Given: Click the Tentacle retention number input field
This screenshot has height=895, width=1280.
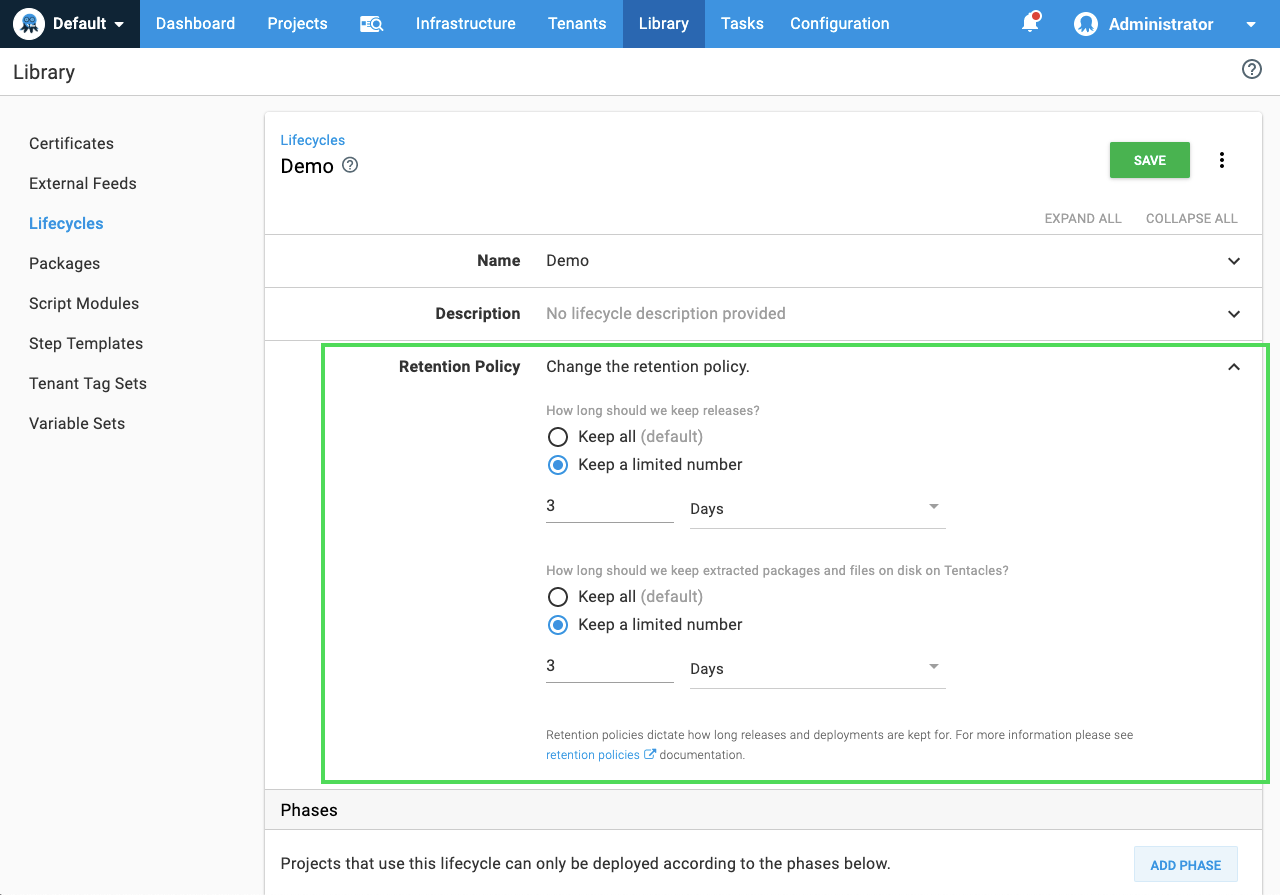Looking at the screenshot, I should pyautogui.click(x=609, y=666).
